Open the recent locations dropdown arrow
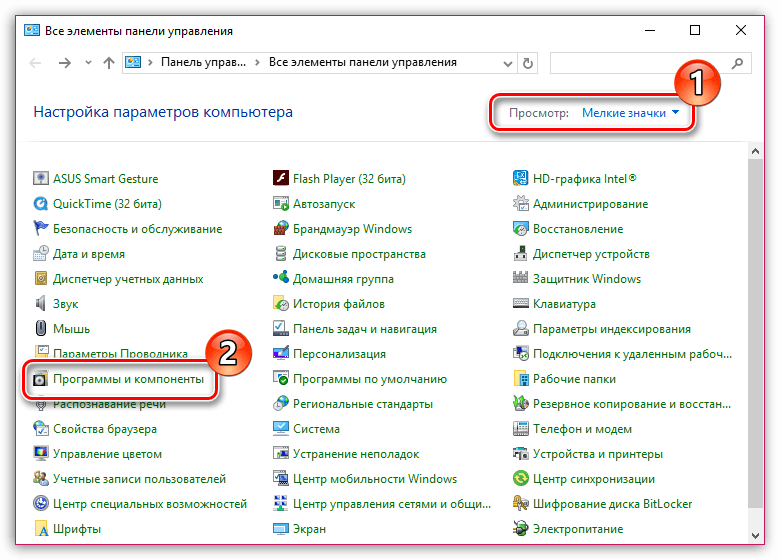The height and width of the screenshot is (560, 780). tap(88, 63)
